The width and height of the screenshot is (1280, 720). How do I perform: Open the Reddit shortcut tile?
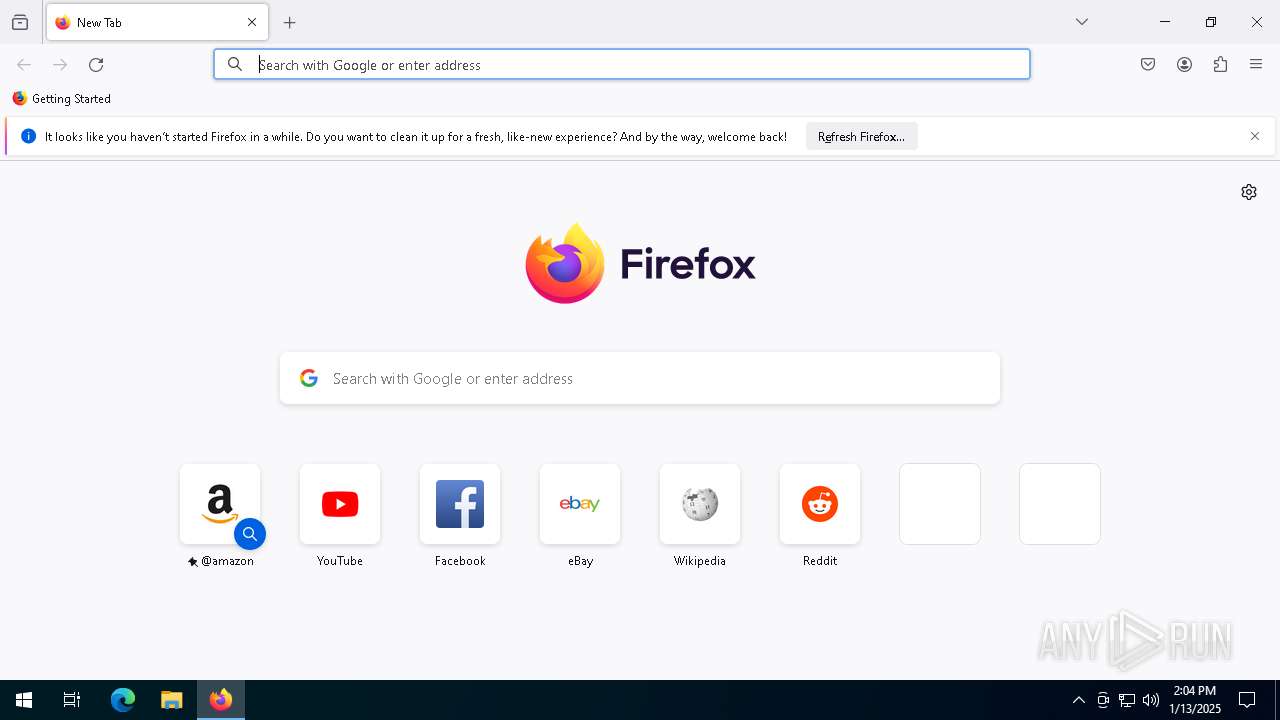[820, 504]
